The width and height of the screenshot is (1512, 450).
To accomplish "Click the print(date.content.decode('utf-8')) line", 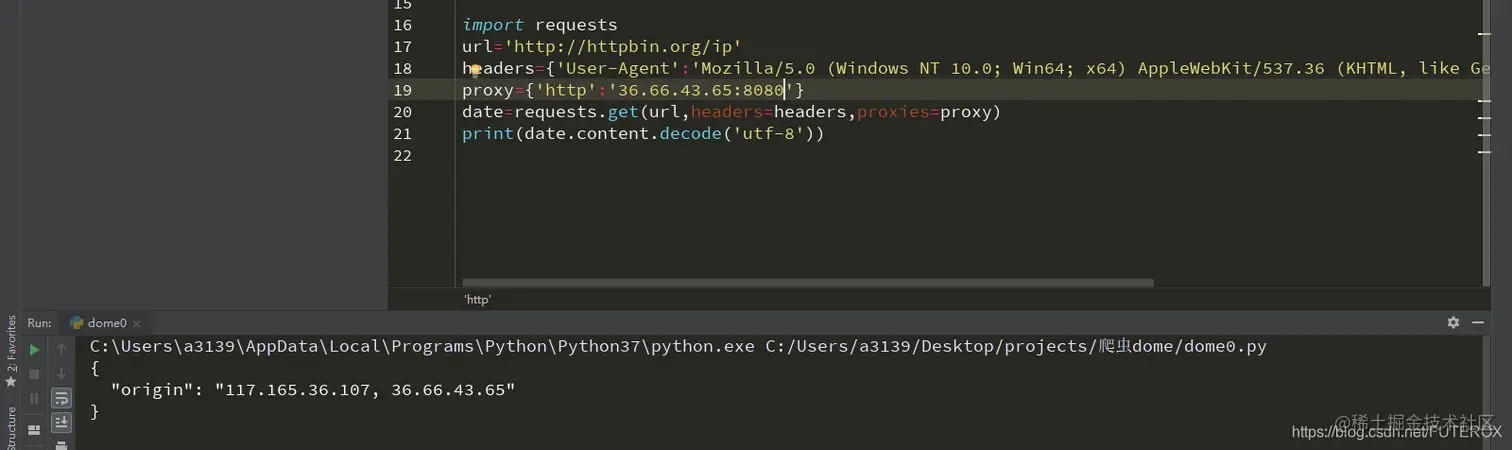I will tap(643, 134).
